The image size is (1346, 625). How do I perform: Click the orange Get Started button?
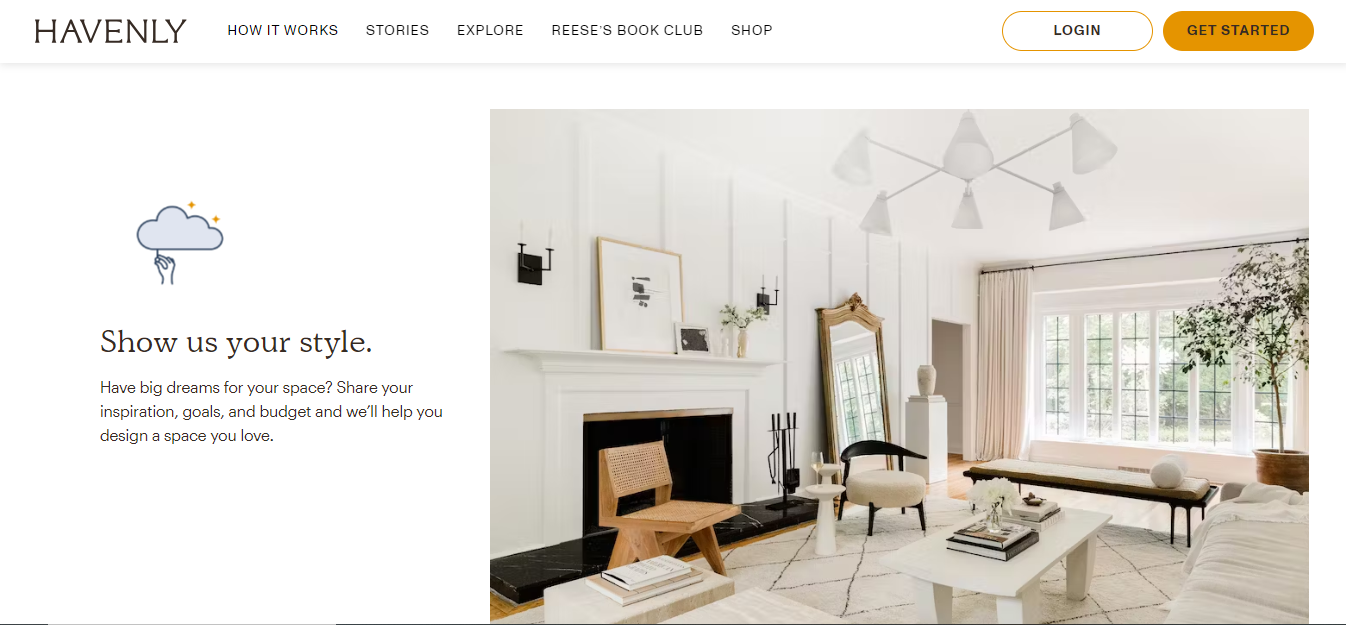[1238, 31]
